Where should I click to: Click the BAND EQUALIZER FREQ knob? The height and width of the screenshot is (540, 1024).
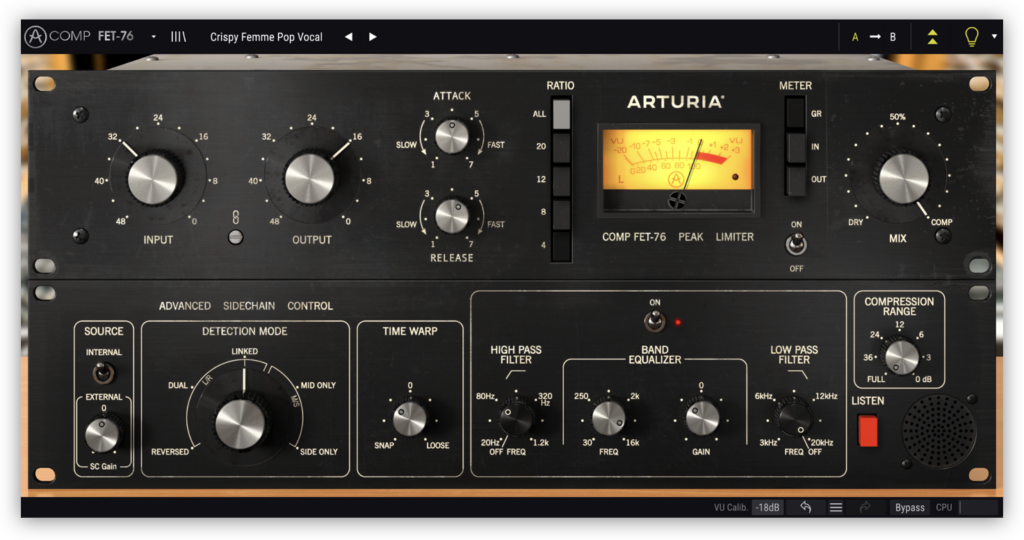[x=608, y=419]
